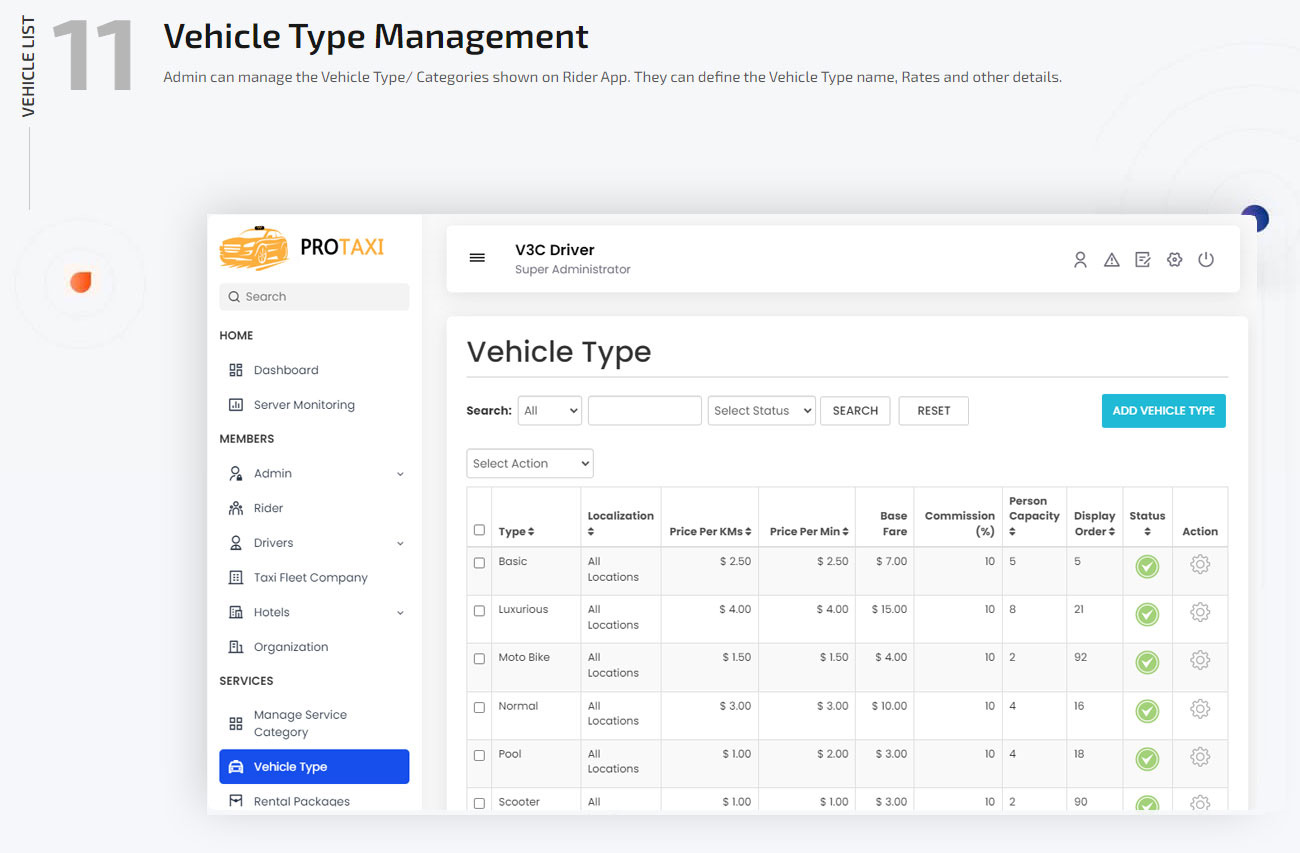The width and height of the screenshot is (1300, 853).
Task: Open the activity log edit icon
Action: point(1143,259)
